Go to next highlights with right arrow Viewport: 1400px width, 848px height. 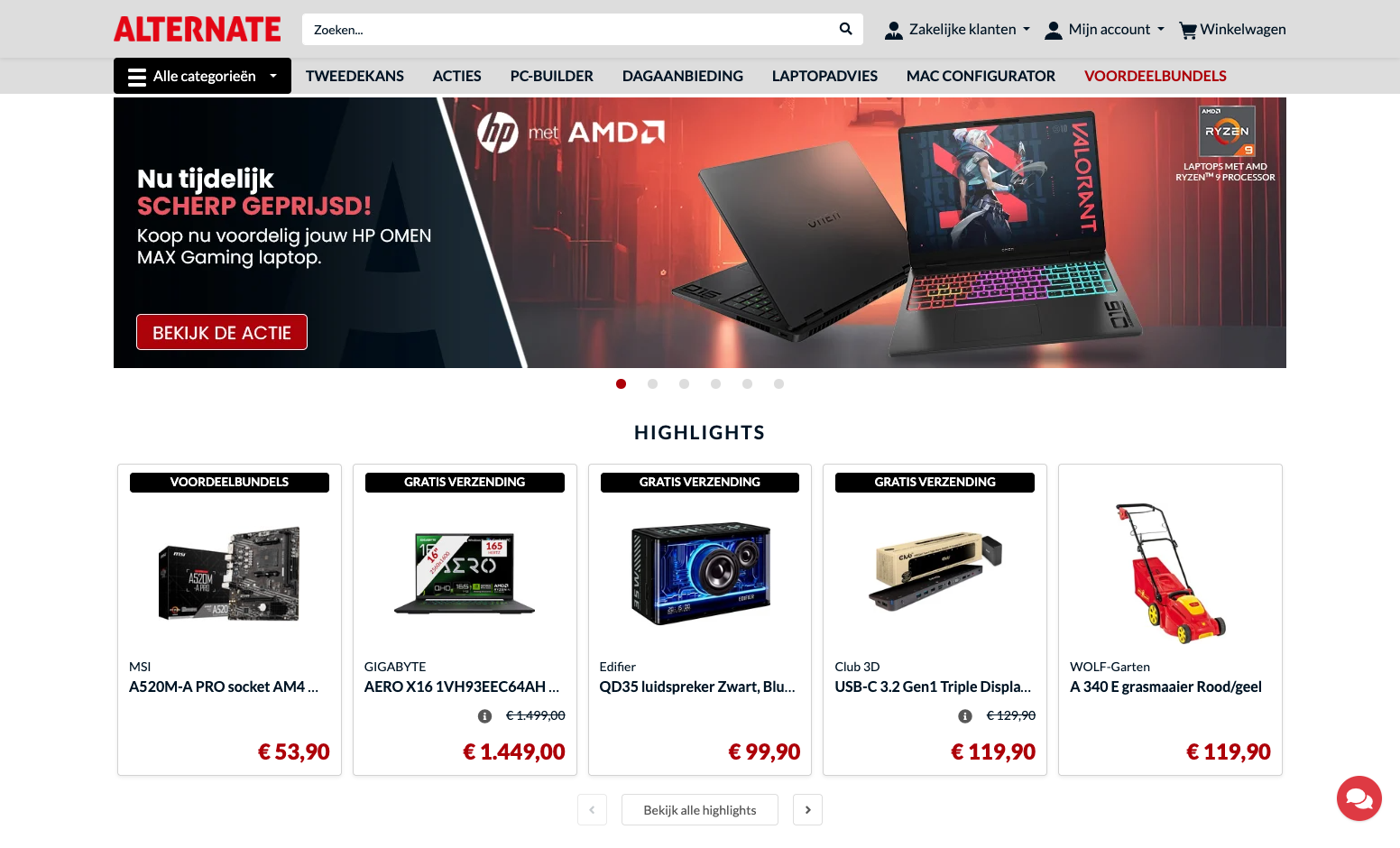(807, 810)
